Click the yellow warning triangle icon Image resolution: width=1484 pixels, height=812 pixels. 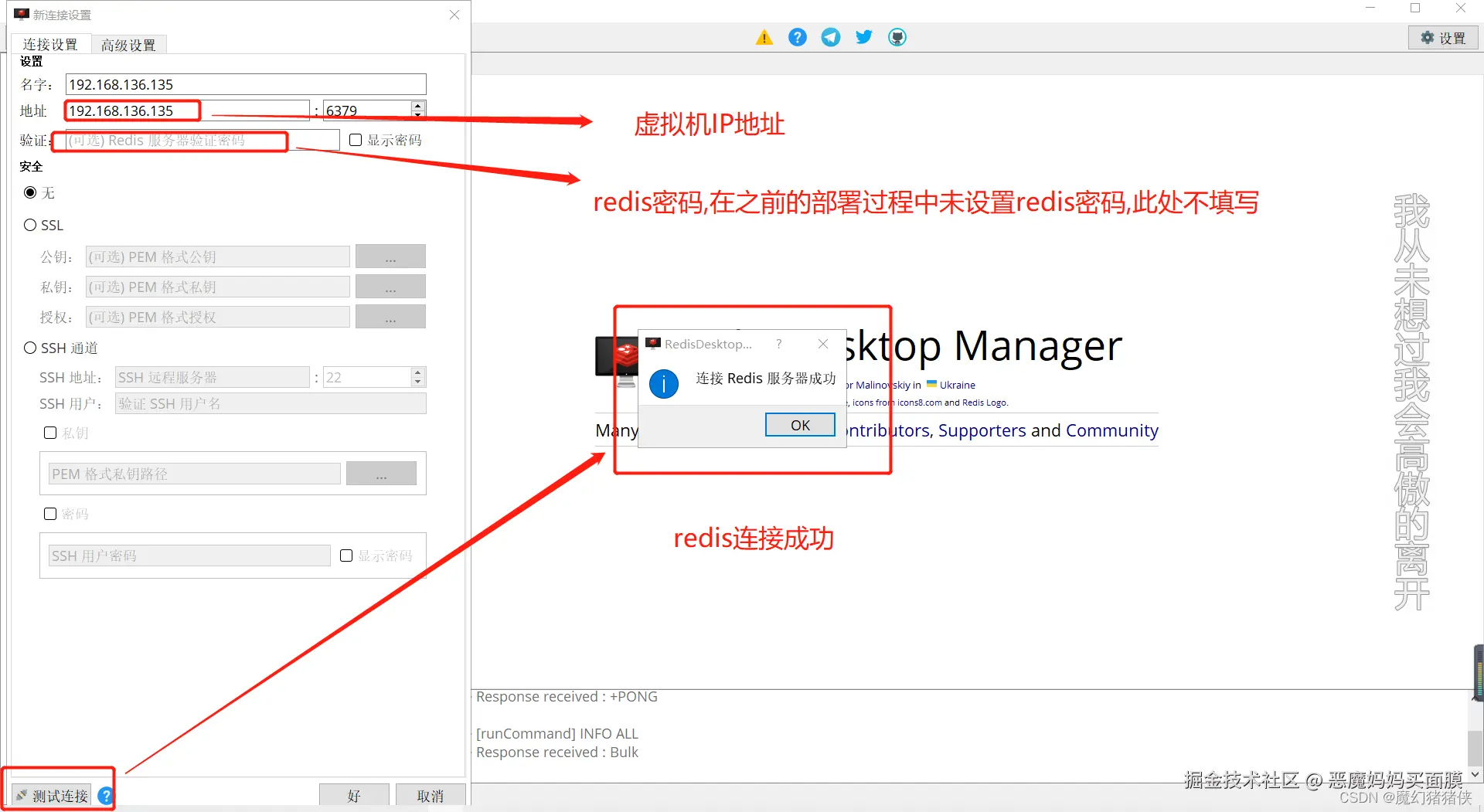point(764,37)
